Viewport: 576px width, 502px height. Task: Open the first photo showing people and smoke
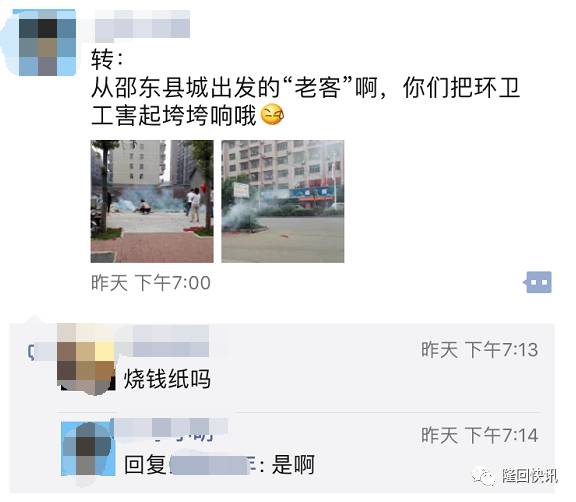click(152, 201)
